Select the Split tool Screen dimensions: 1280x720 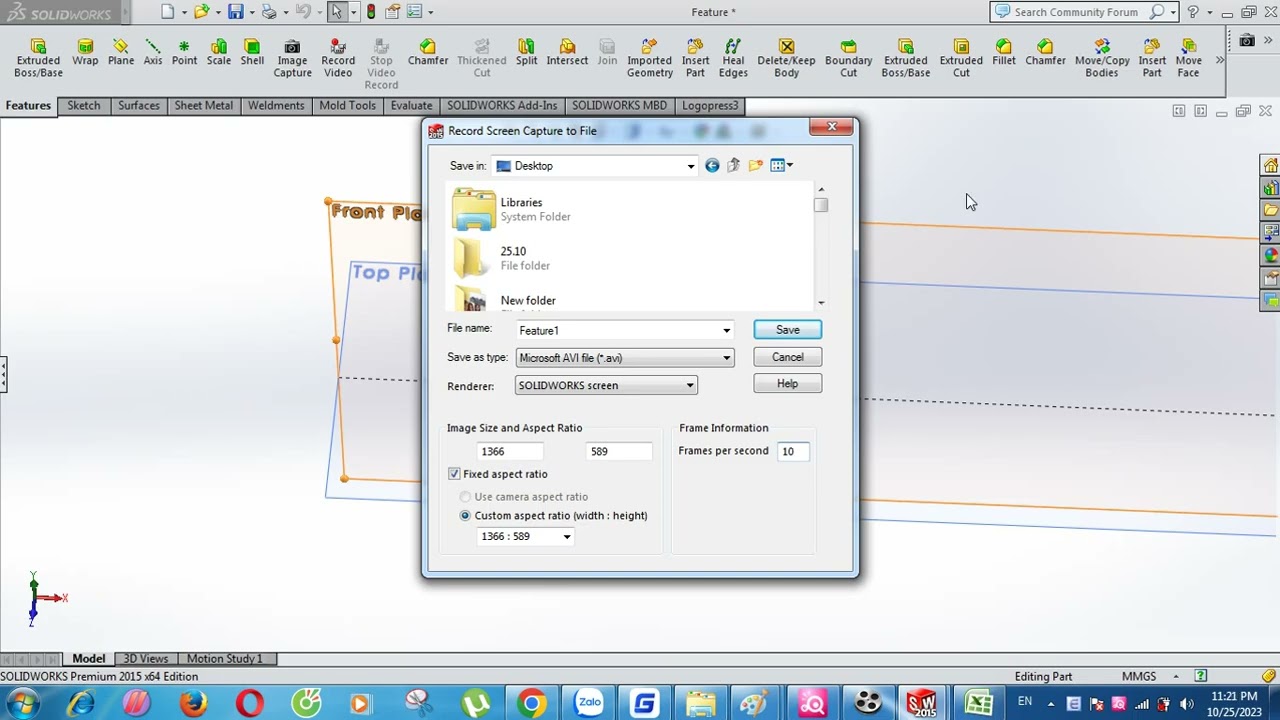point(526,53)
